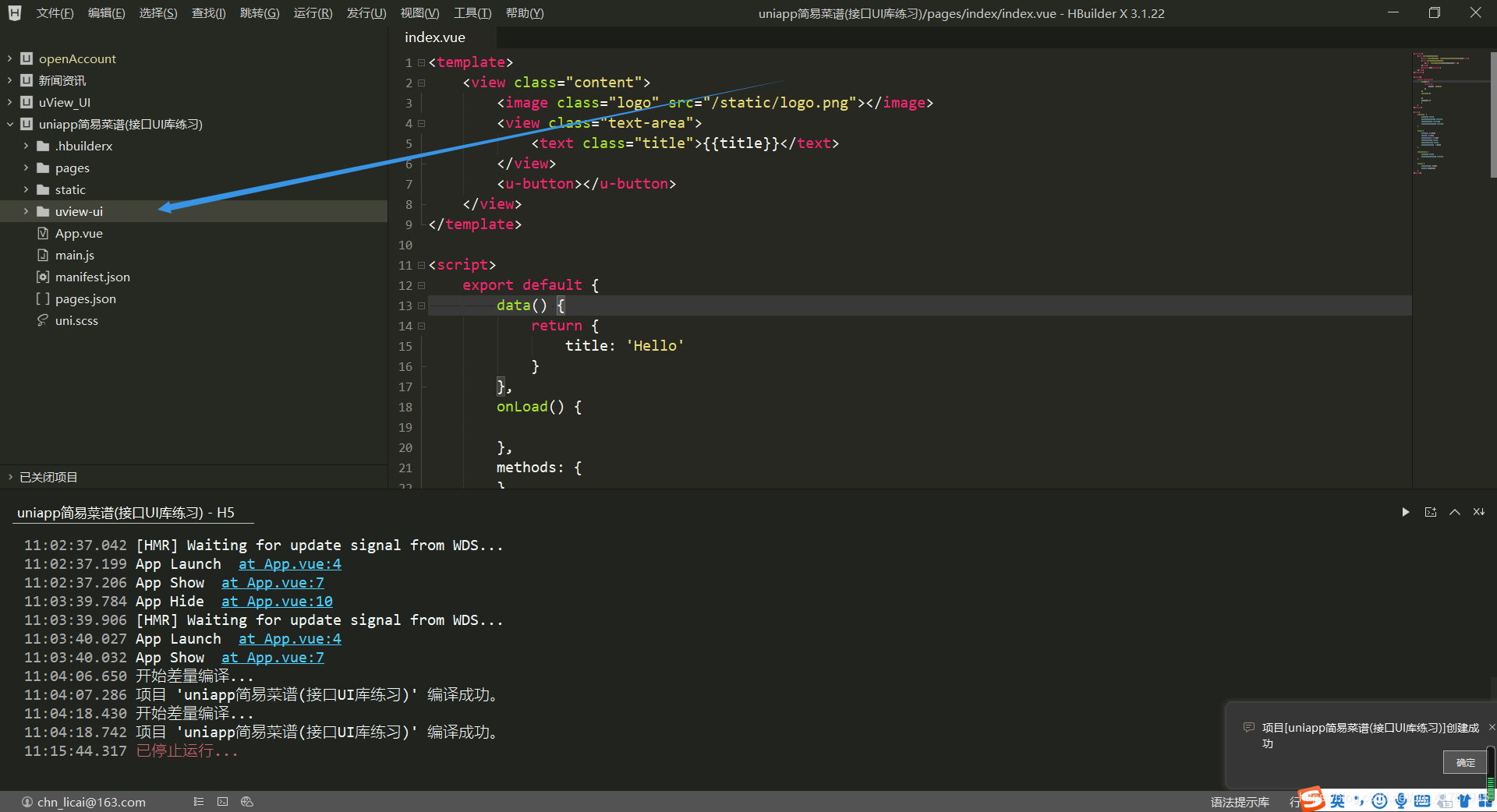The width and height of the screenshot is (1497, 812).
Task: Expand the 已关闭项目 section
Action: pos(10,477)
